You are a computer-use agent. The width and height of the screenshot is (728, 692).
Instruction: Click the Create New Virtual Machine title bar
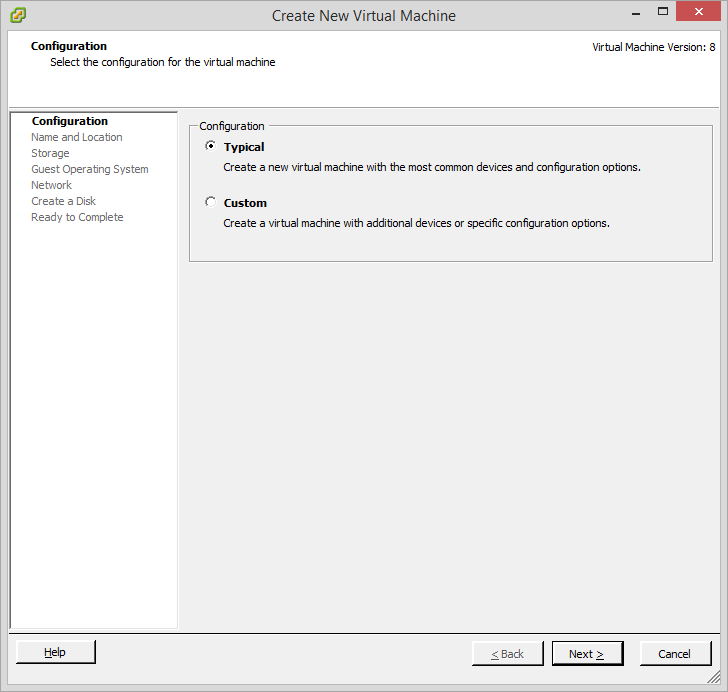tap(364, 15)
